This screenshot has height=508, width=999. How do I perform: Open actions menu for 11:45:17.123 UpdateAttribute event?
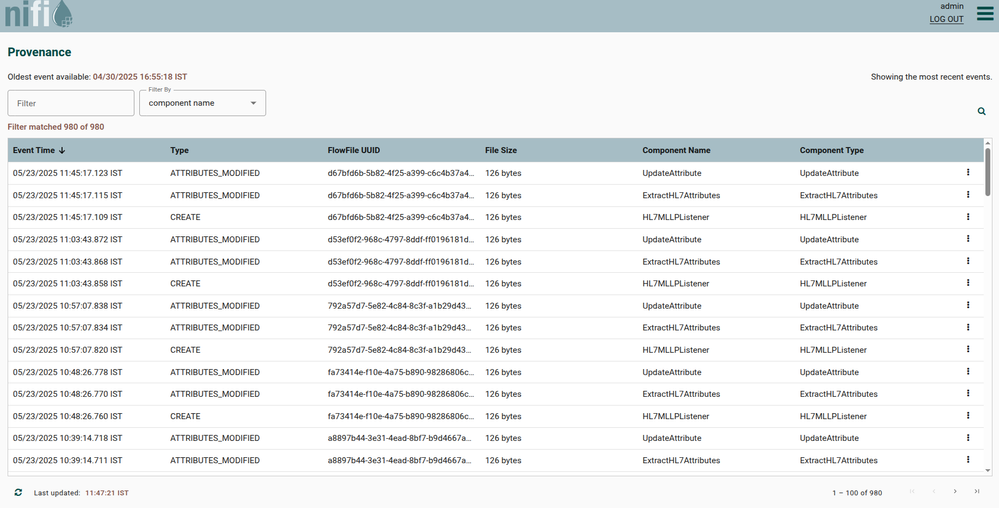[968, 173]
